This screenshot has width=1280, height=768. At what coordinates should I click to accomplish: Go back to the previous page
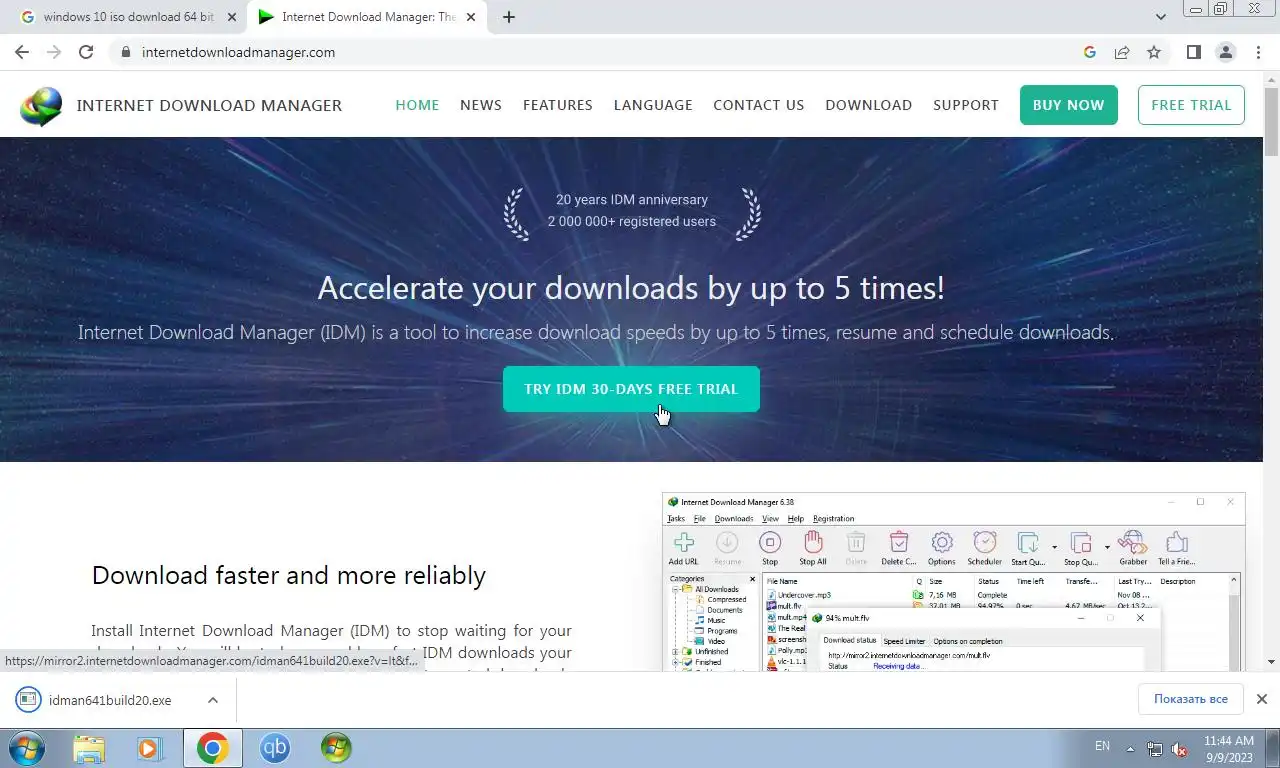tap(22, 52)
